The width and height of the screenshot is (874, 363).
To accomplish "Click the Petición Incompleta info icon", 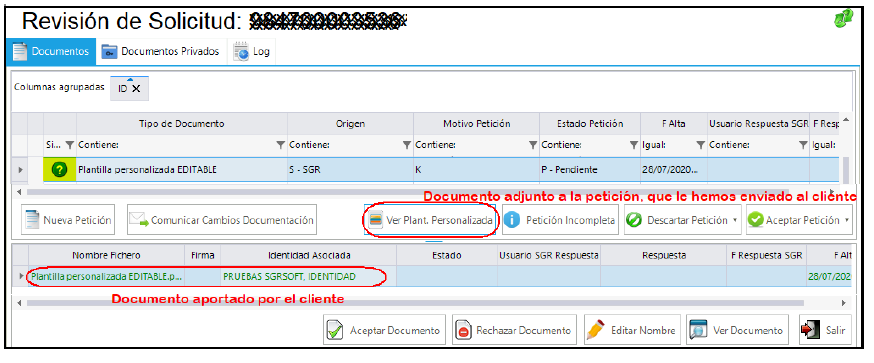I will (x=512, y=220).
